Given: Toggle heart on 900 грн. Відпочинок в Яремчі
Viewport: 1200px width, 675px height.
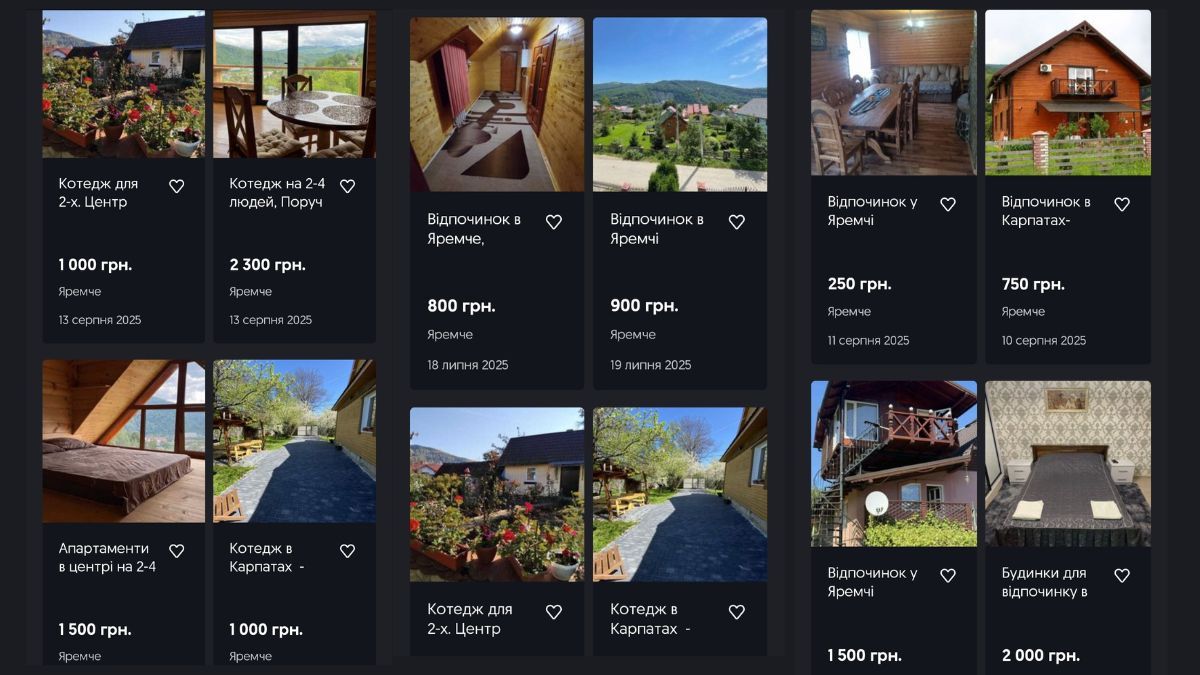Looking at the screenshot, I should coord(737,222).
